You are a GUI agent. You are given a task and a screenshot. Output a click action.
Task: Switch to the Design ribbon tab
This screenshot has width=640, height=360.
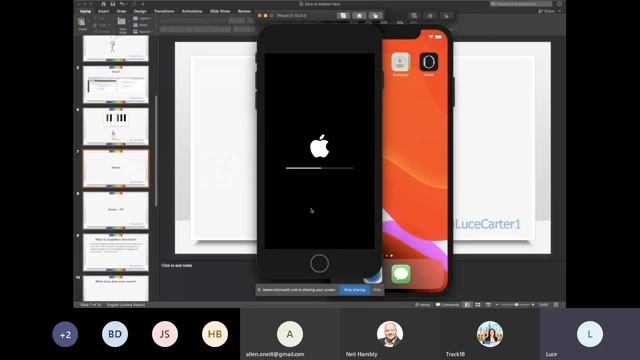click(x=140, y=11)
